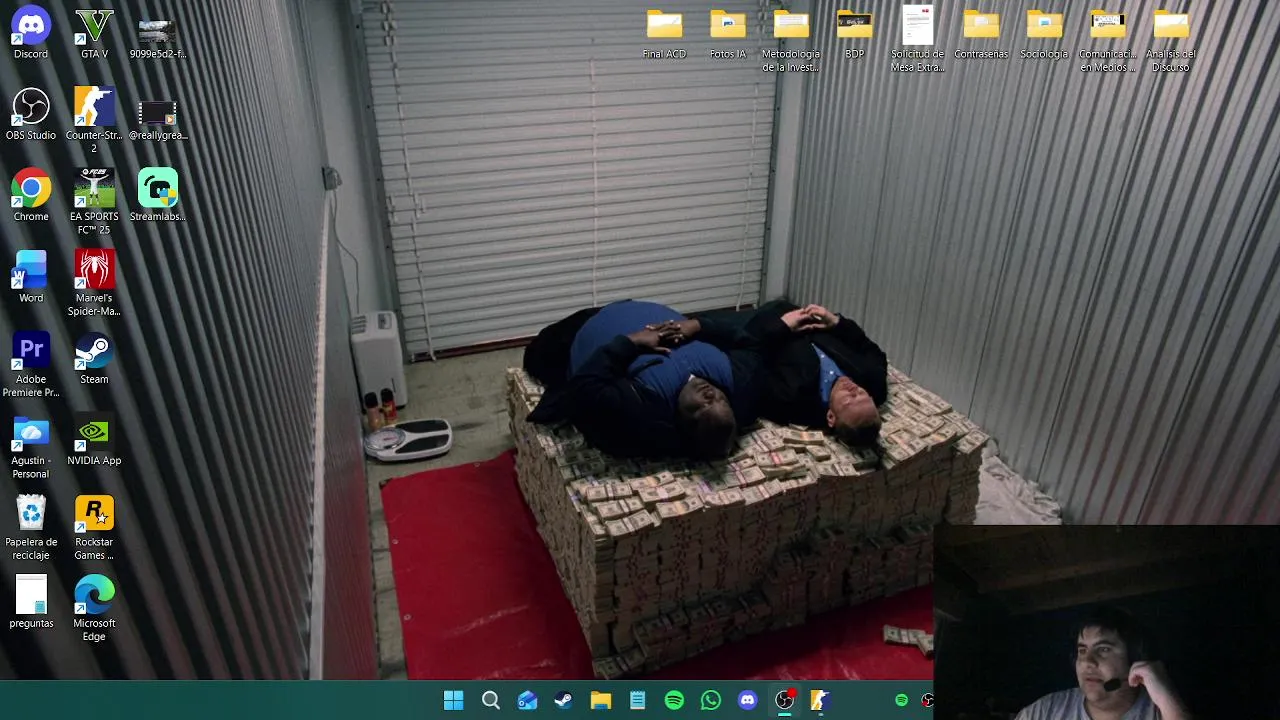
Task: Launch GTA V from the desktop
Action: point(94,33)
